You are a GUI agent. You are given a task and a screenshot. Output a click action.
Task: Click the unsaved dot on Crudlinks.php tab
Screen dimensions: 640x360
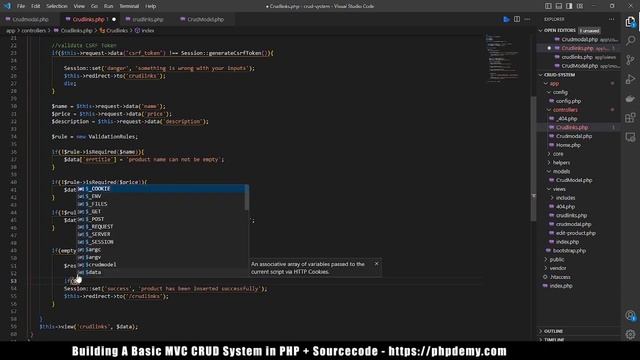pos(114,19)
